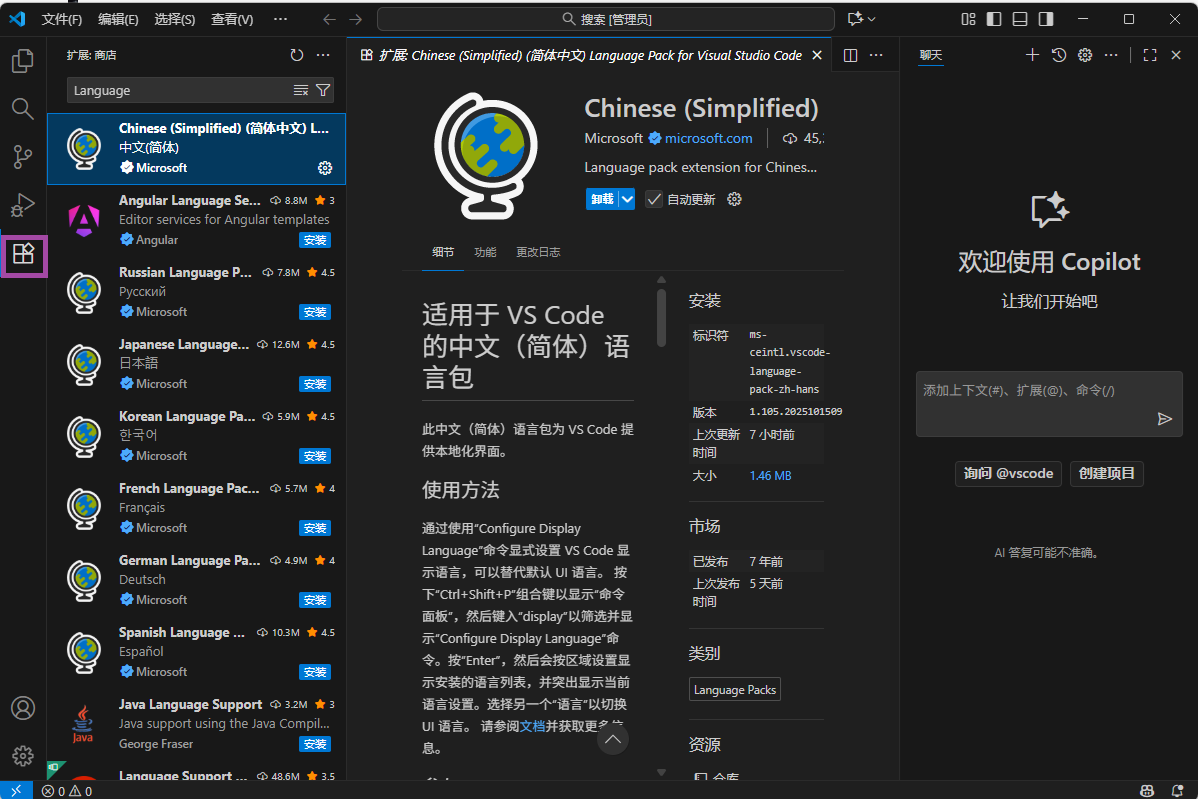This screenshot has height=799, width=1198.
Task: Customize layout icon in title bar
Action: pos(968,19)
